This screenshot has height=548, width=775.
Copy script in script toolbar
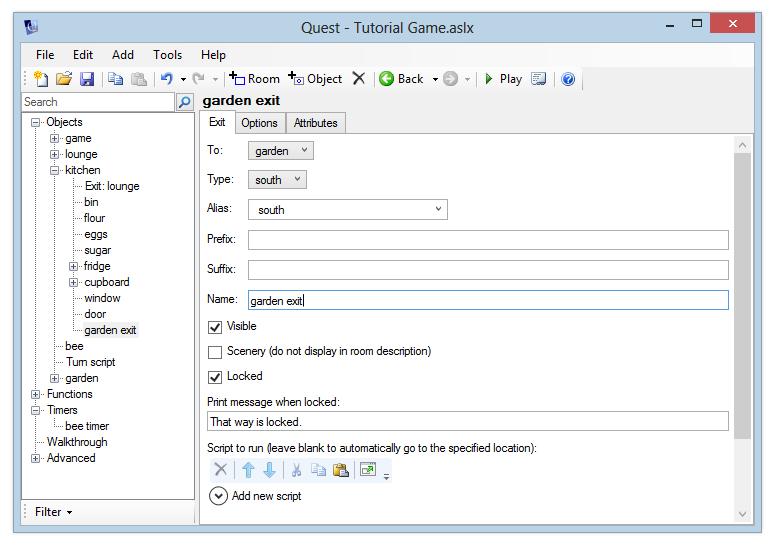coord(318,469)
